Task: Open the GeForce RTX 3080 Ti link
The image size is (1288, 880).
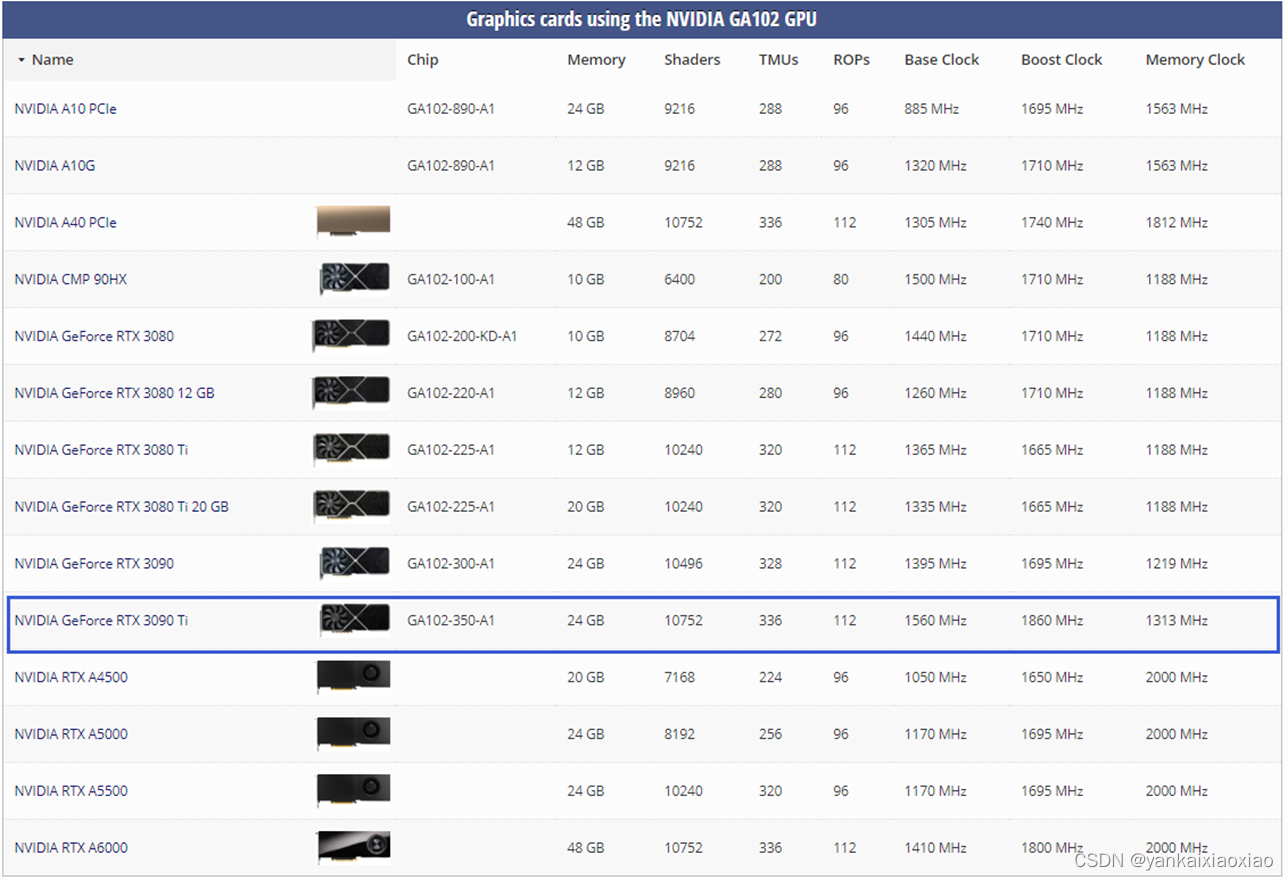Action: pyautogui.click(x=101, y=451)
